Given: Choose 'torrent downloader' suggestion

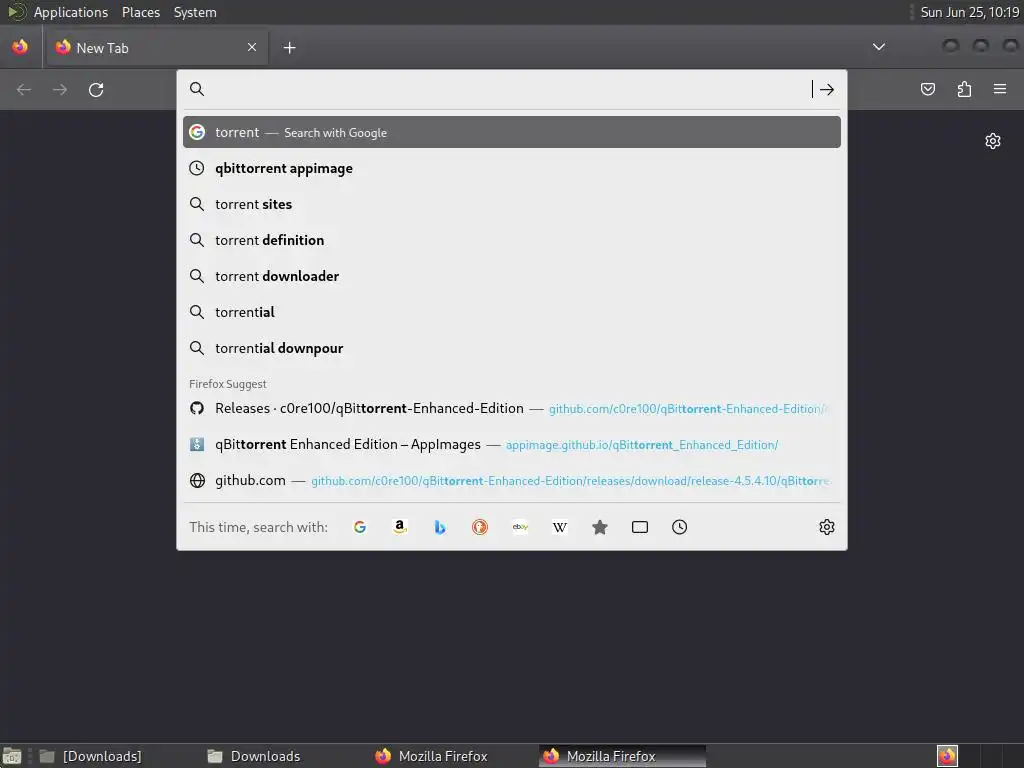Looking at the screenshot, I should click(511, 276).
